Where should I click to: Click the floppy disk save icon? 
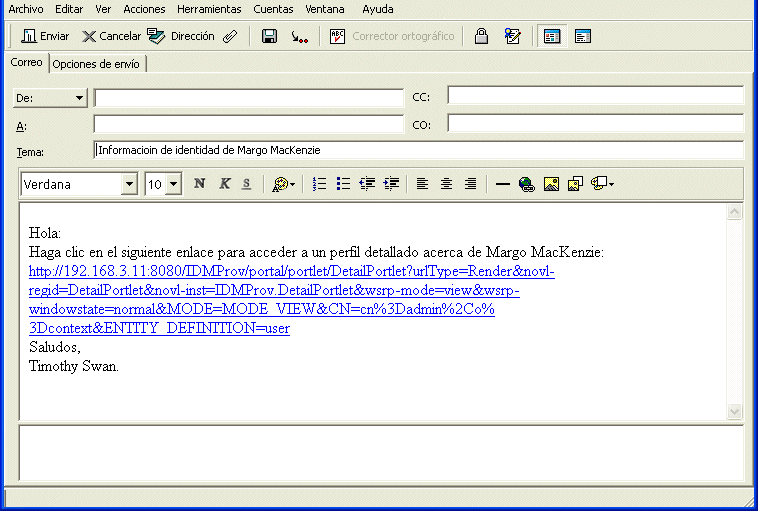tap(269, 36)
